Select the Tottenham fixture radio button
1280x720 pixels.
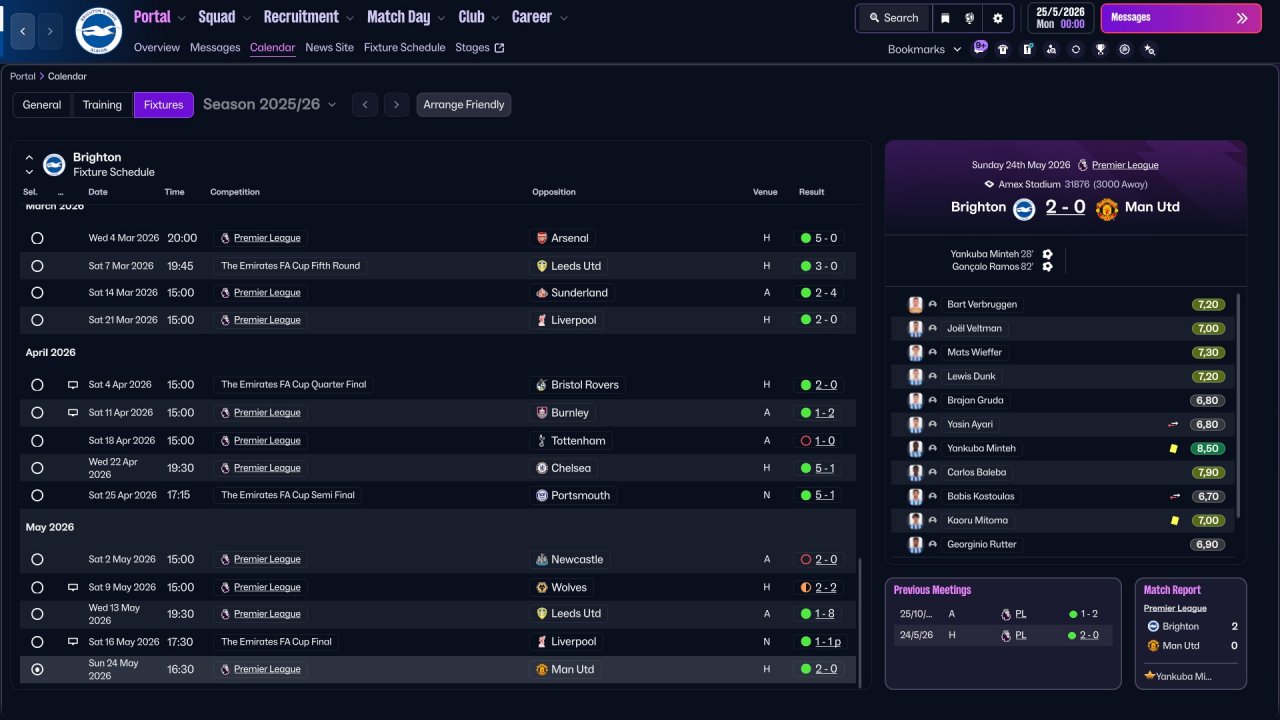[x=37, y=441]
